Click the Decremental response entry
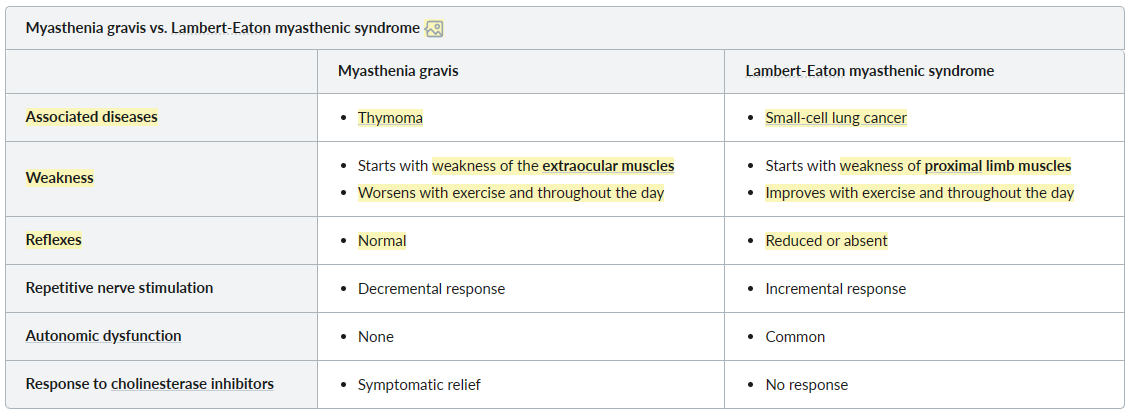This screenshot has width=1129, height=415. 431,288
